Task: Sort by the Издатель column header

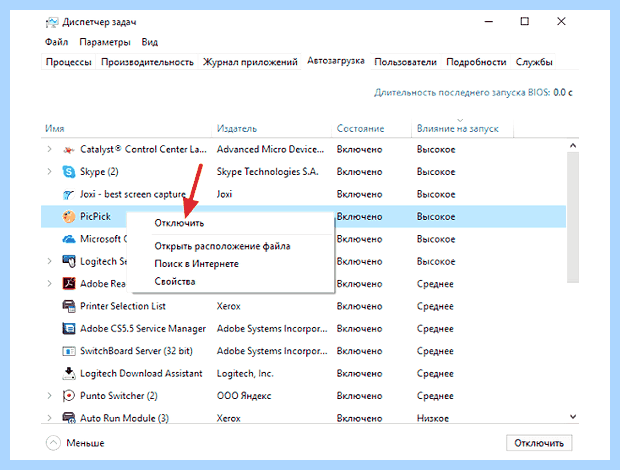Action: [271, 128]
